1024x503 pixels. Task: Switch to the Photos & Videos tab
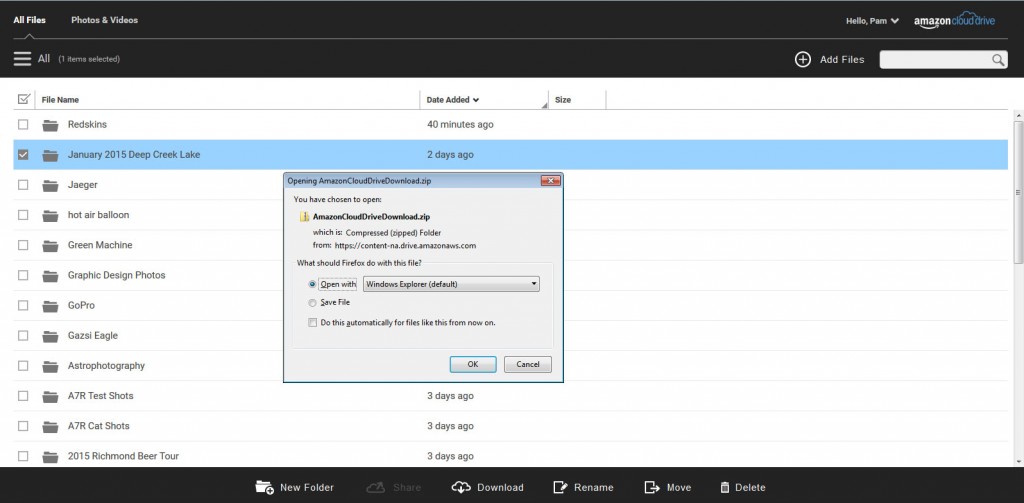(104, 20)
